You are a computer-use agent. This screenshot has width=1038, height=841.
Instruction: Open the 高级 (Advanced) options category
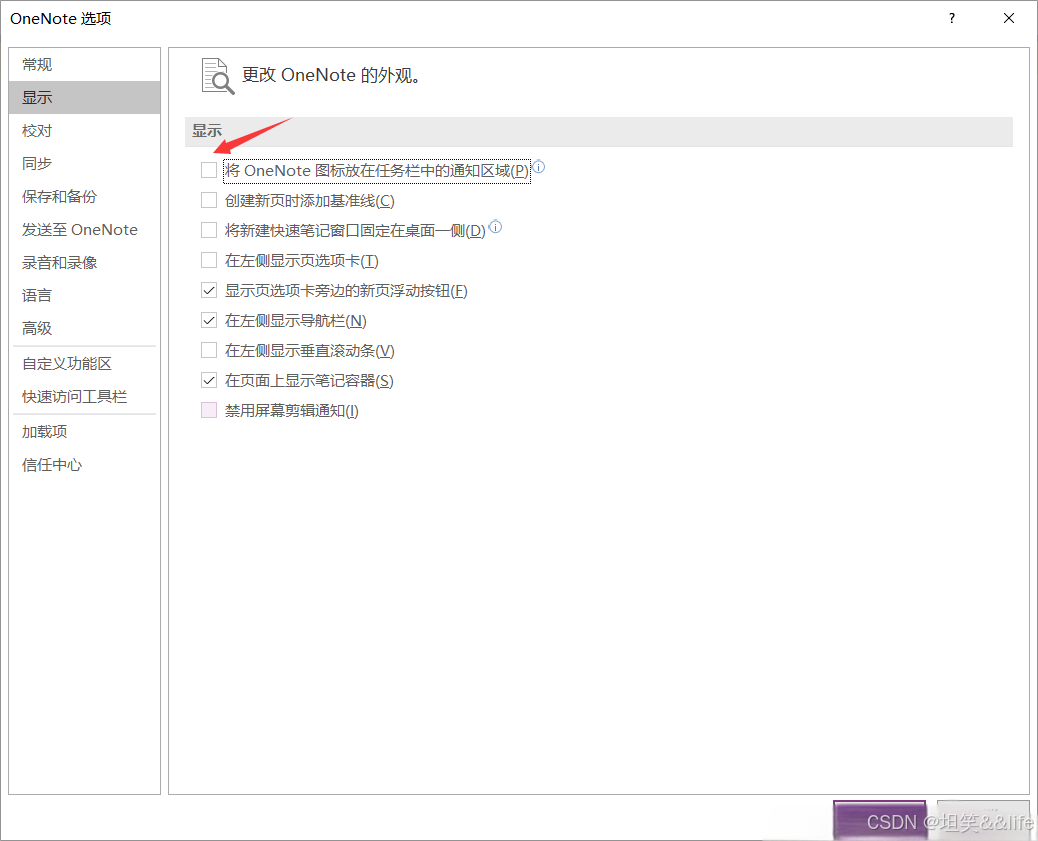(84, 328)
